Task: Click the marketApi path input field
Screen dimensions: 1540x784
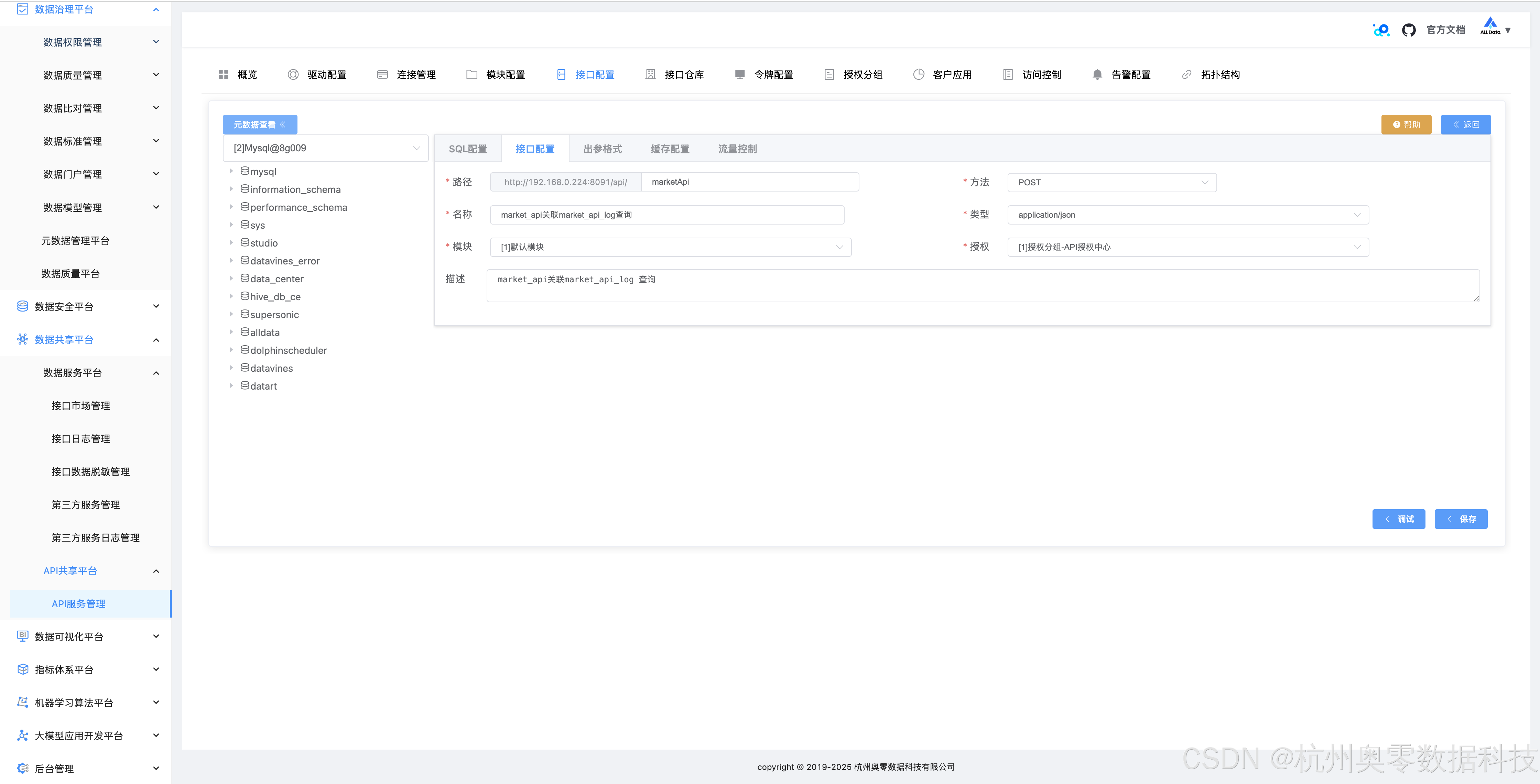Action: (x=750, y=182)
